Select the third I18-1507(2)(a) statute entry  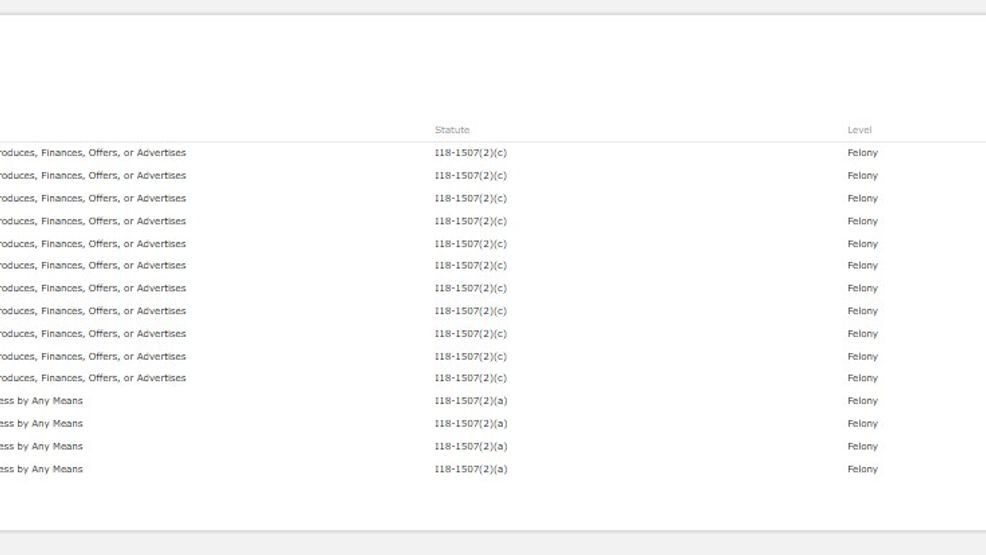coord(470,446)
